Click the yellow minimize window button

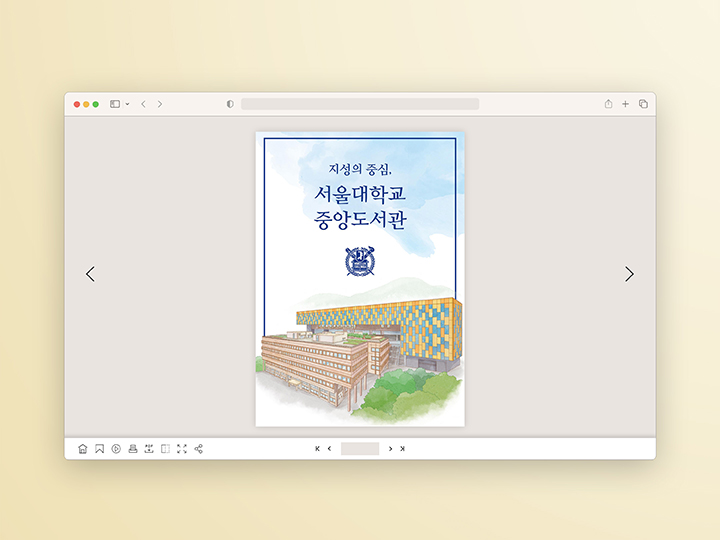tap(86, 104)
